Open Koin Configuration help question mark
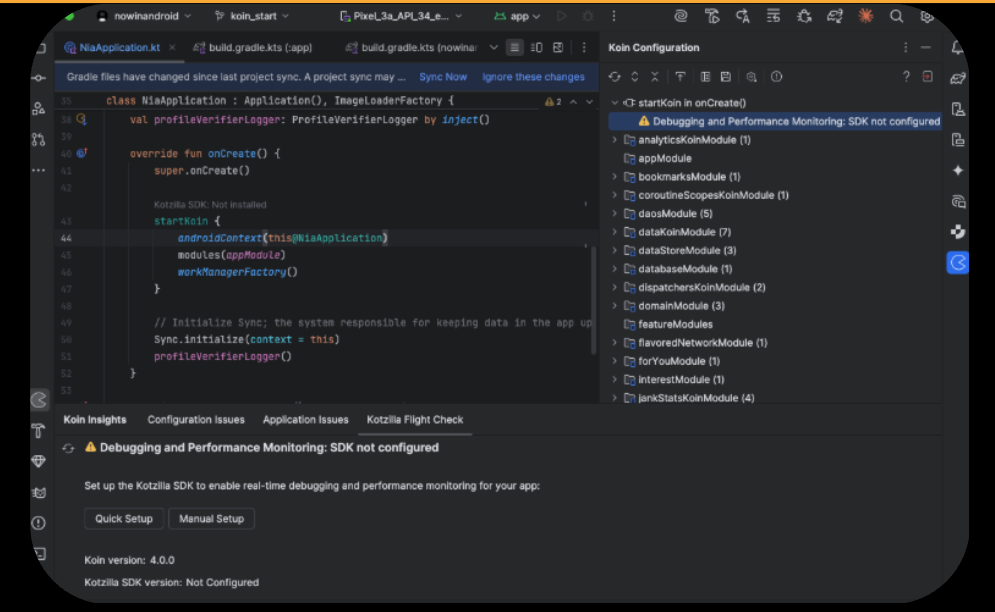Screen dimensions: 995x612 tap(906, 77)
